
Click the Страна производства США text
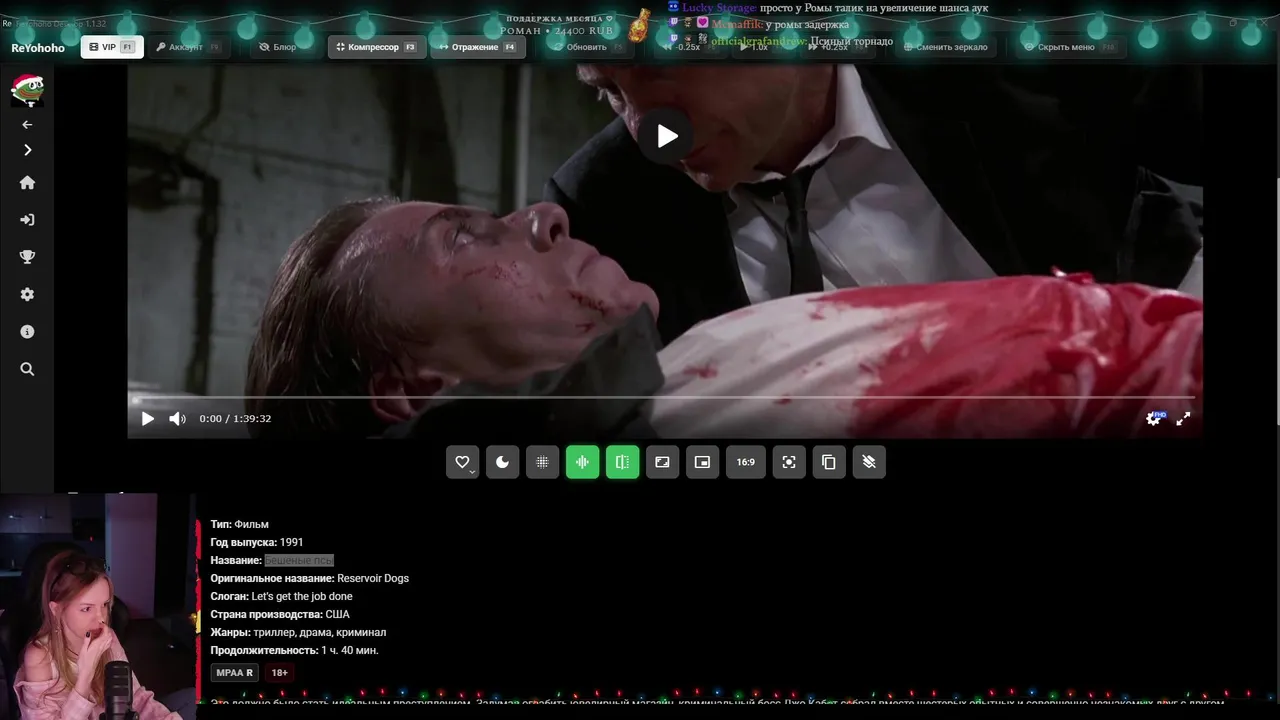pos(280,614)
